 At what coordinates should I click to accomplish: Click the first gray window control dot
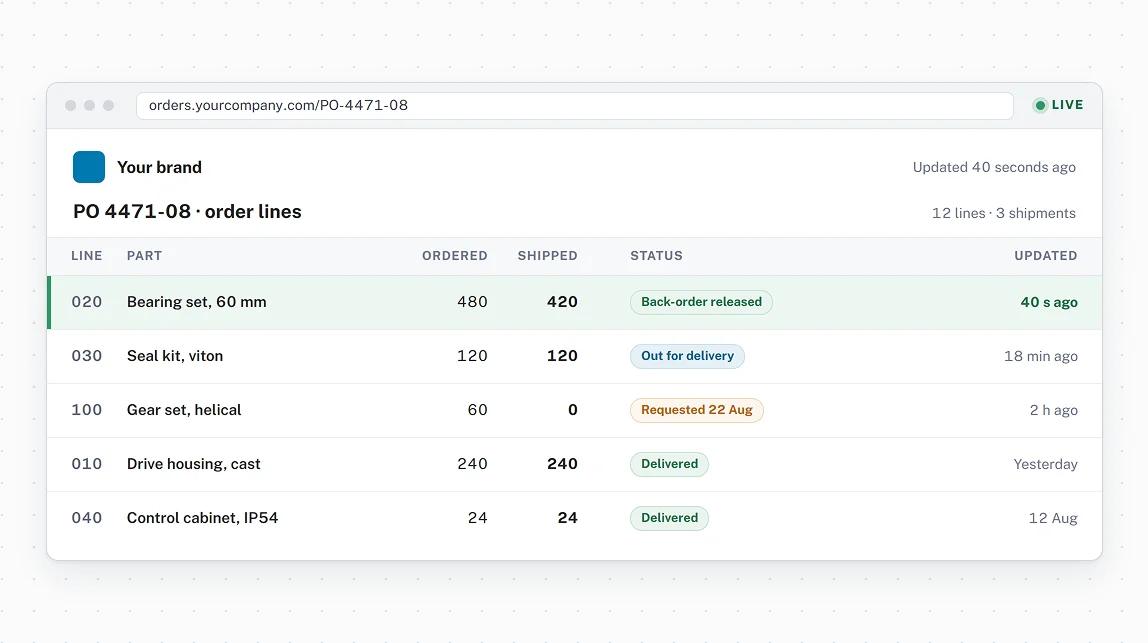(70, 105)
